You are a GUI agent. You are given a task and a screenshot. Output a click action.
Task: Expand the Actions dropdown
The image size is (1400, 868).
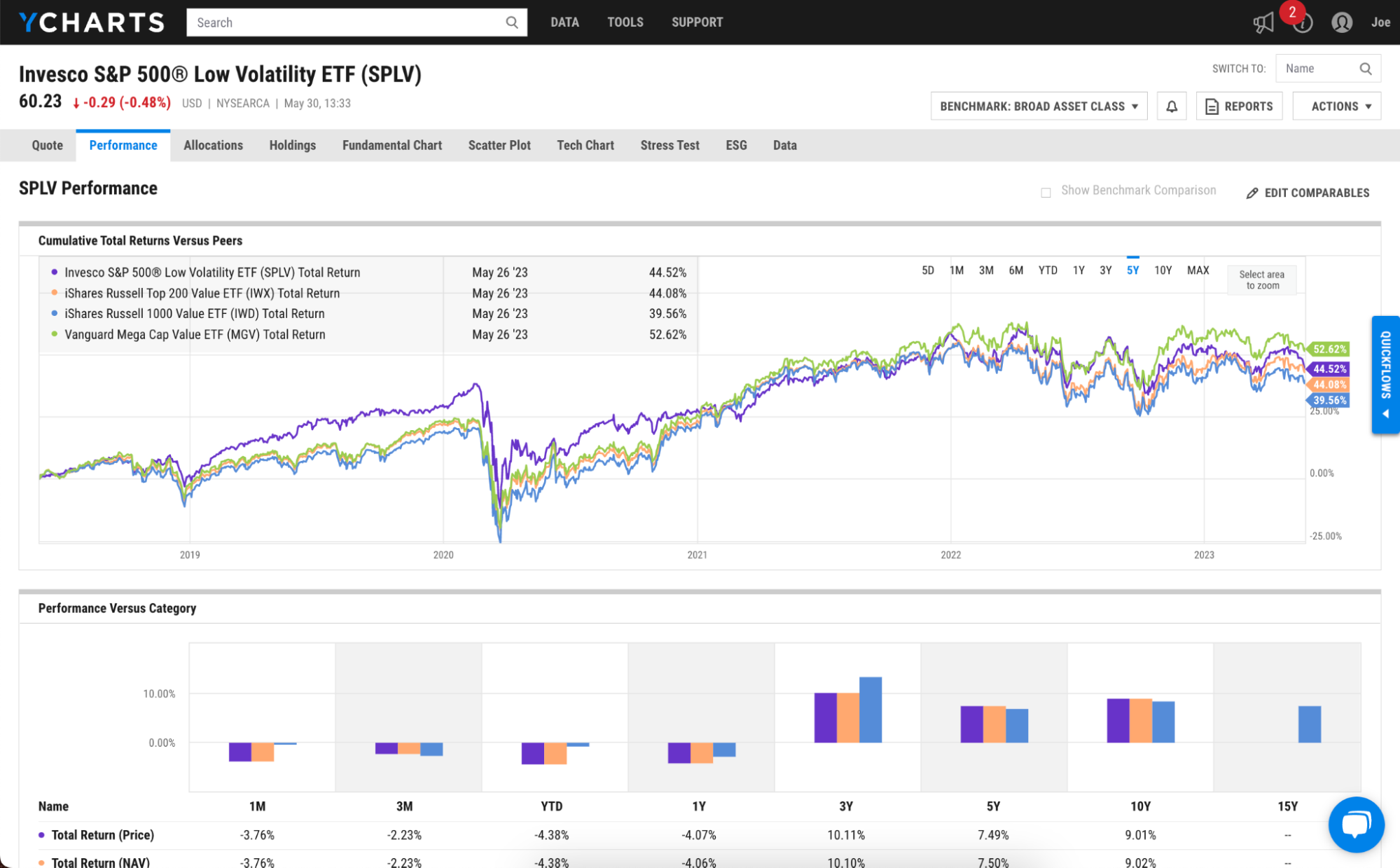point(1336,106)
